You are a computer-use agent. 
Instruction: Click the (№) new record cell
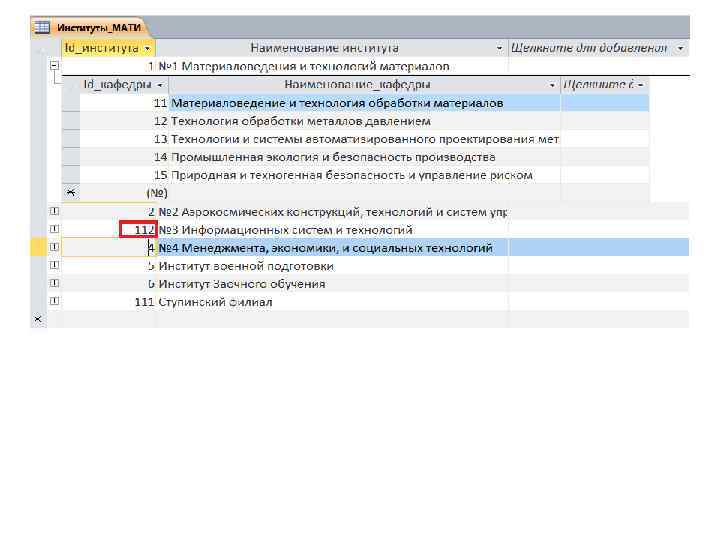point(124,193)
